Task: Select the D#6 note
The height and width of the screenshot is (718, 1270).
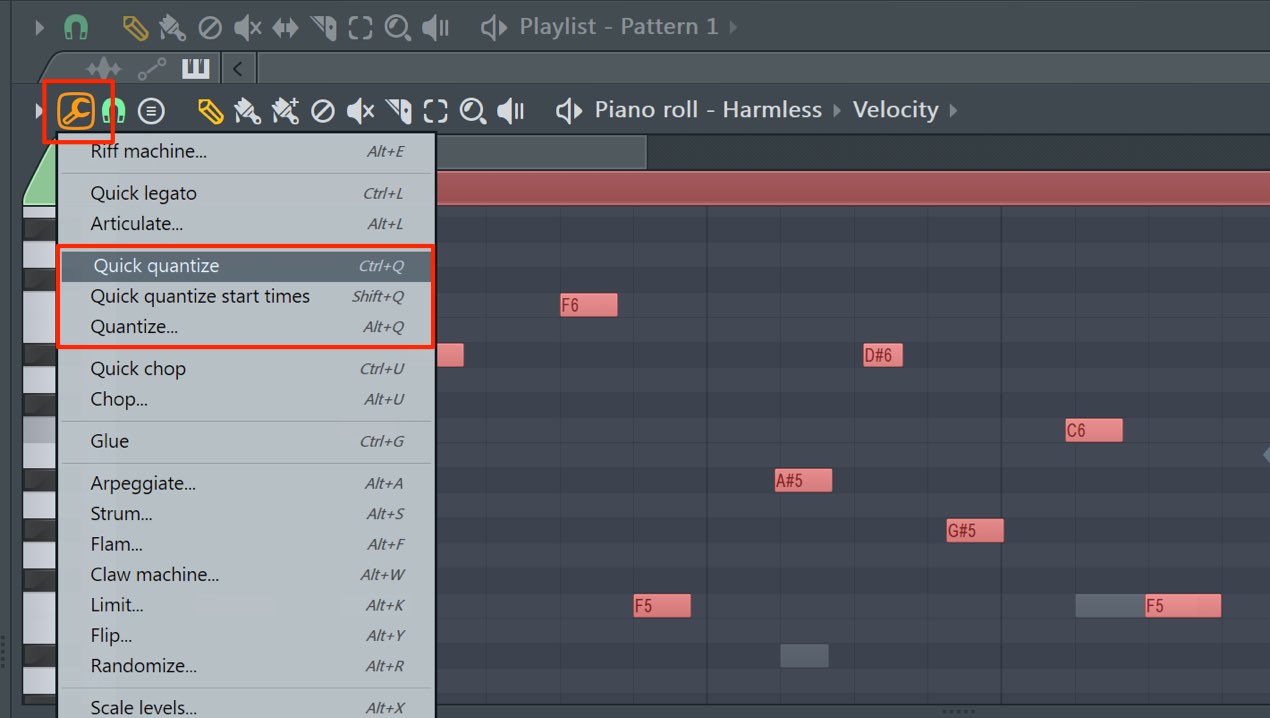Action: [x=883, y=355]
